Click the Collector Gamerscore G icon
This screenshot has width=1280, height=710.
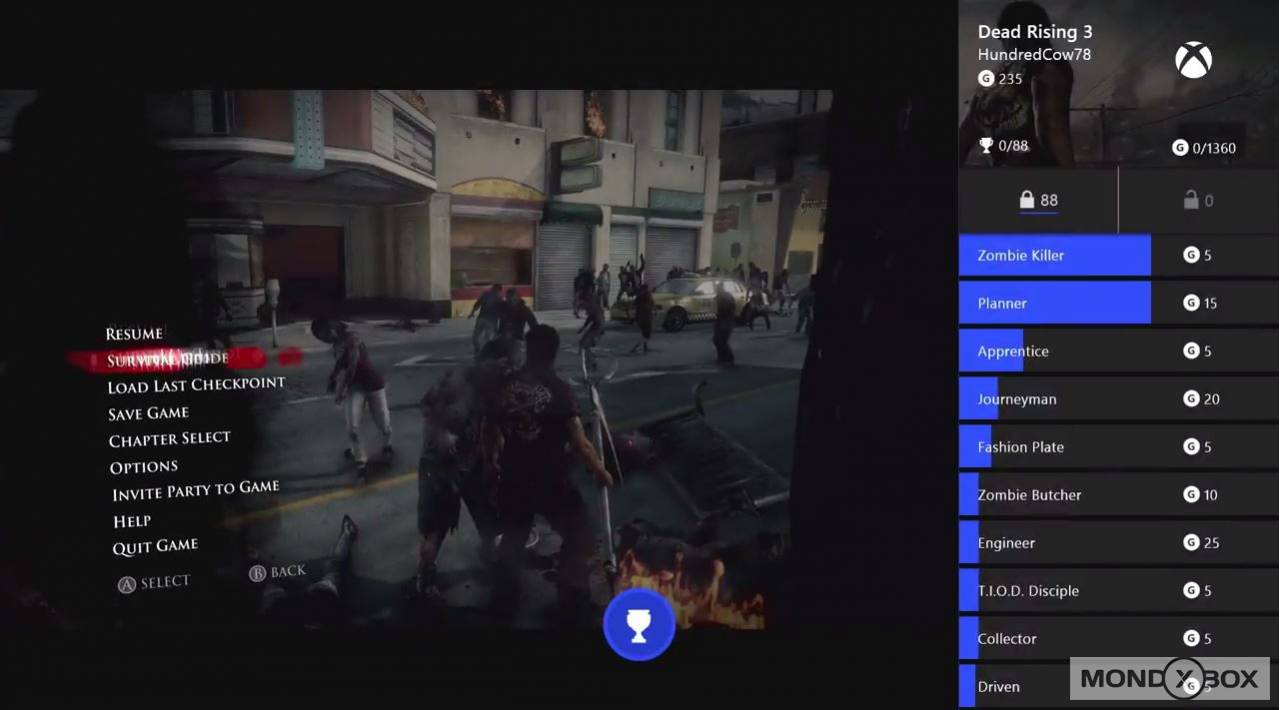pos(1191,639)
